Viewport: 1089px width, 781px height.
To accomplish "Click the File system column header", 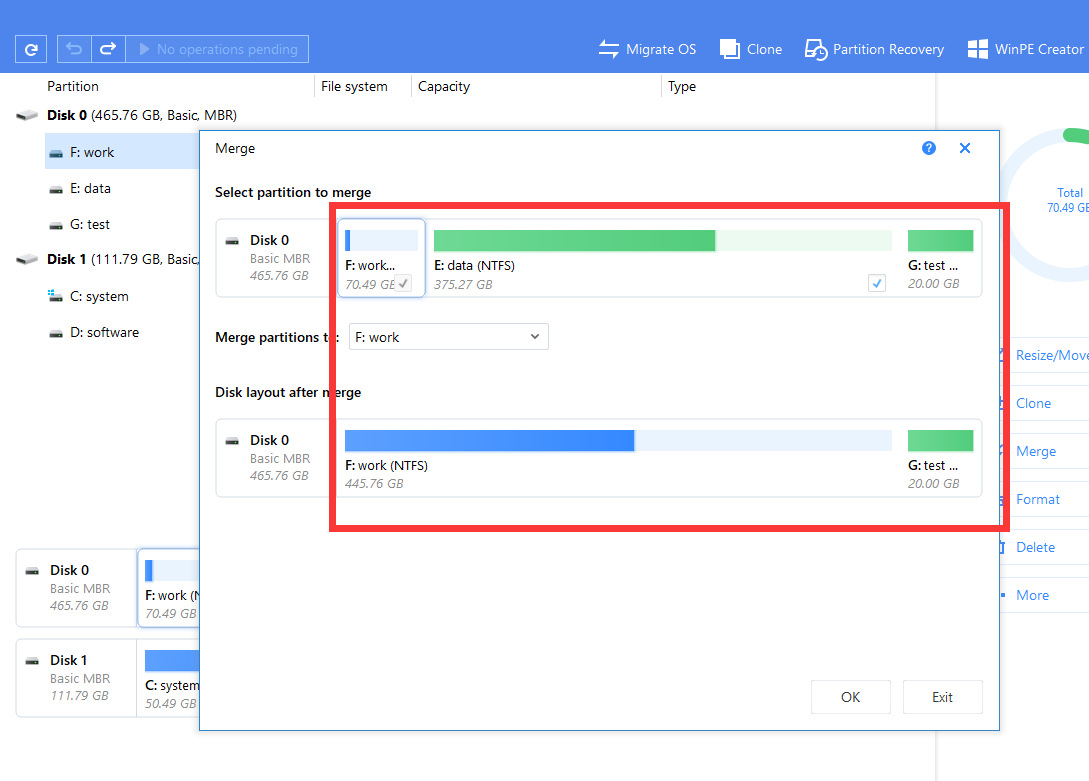I will tap(354, 86).
